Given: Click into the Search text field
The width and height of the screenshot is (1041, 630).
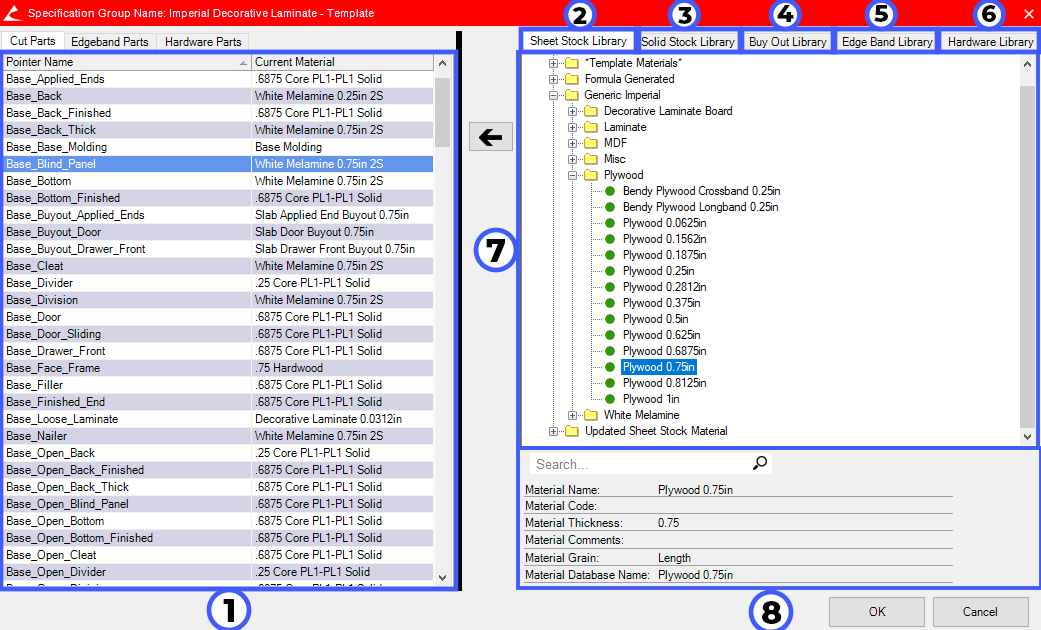Looking at the screenshot, I should pyautogui.click(x=640, y=464).
